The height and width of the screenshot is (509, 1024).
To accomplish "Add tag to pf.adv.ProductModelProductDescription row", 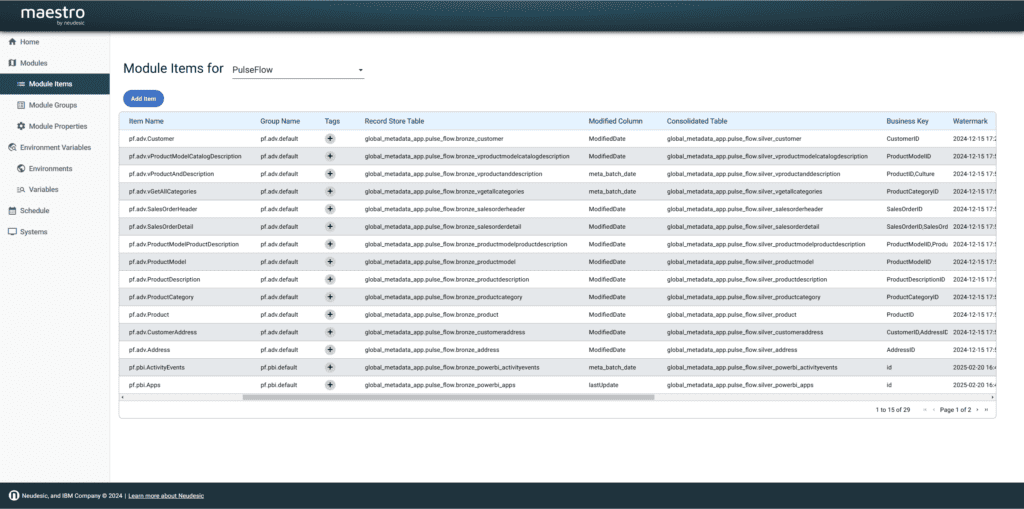I will 330,244.
